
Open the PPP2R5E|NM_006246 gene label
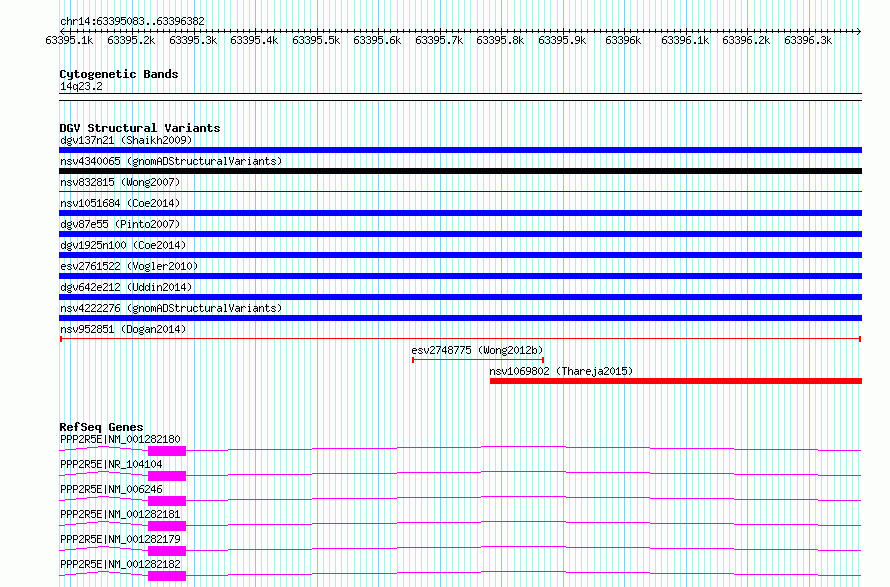(111, 489)
